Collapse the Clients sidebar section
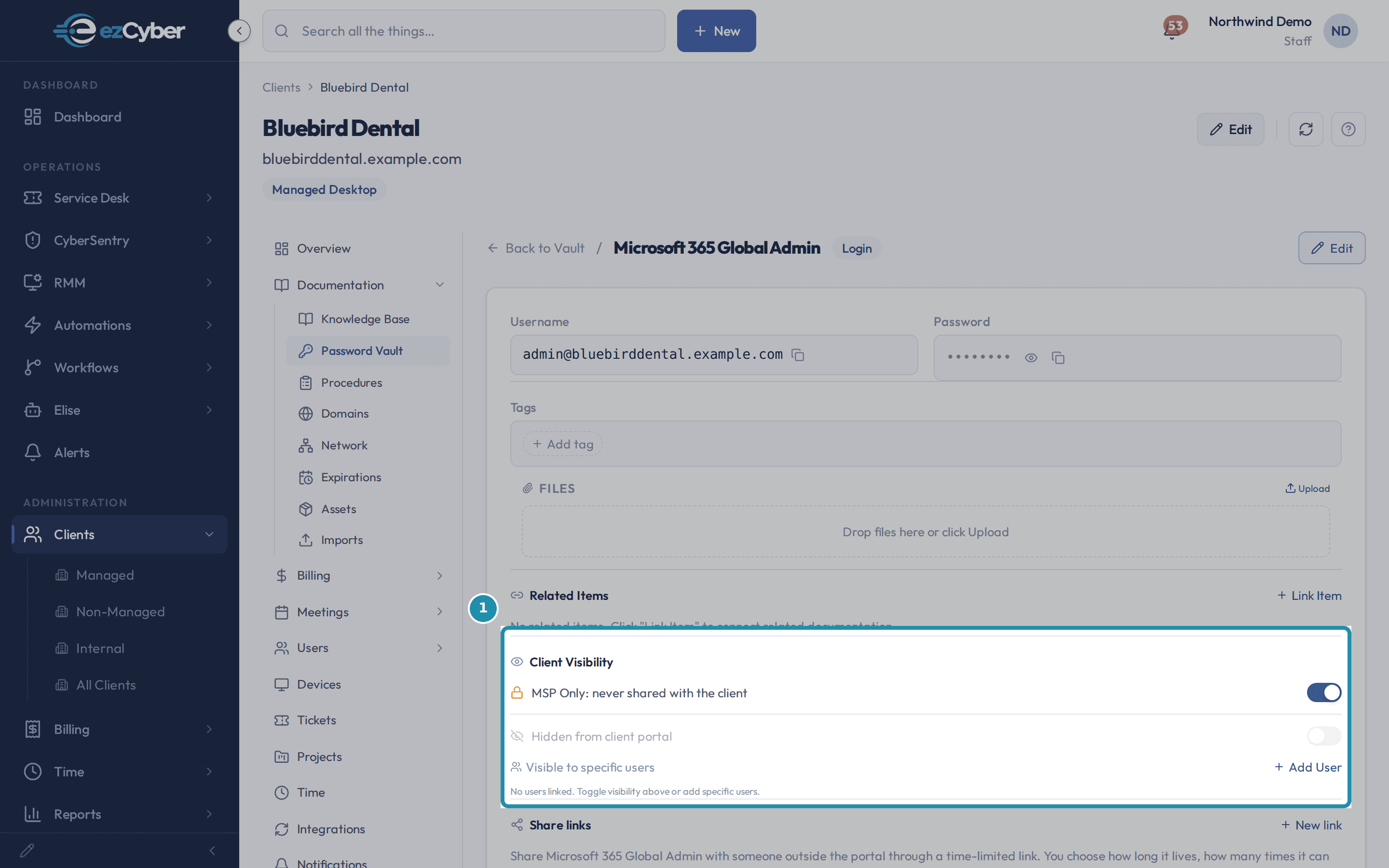1389x868 pixels. pyautogui.click(x=120, y=534)
